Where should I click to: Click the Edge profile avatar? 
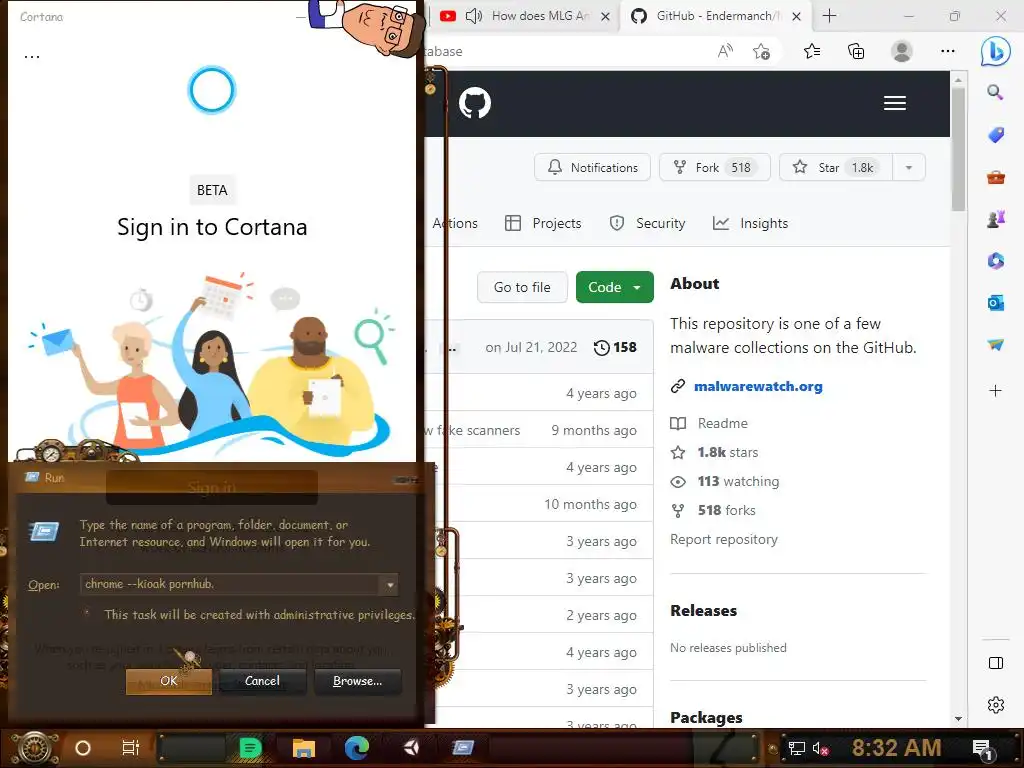902,51
